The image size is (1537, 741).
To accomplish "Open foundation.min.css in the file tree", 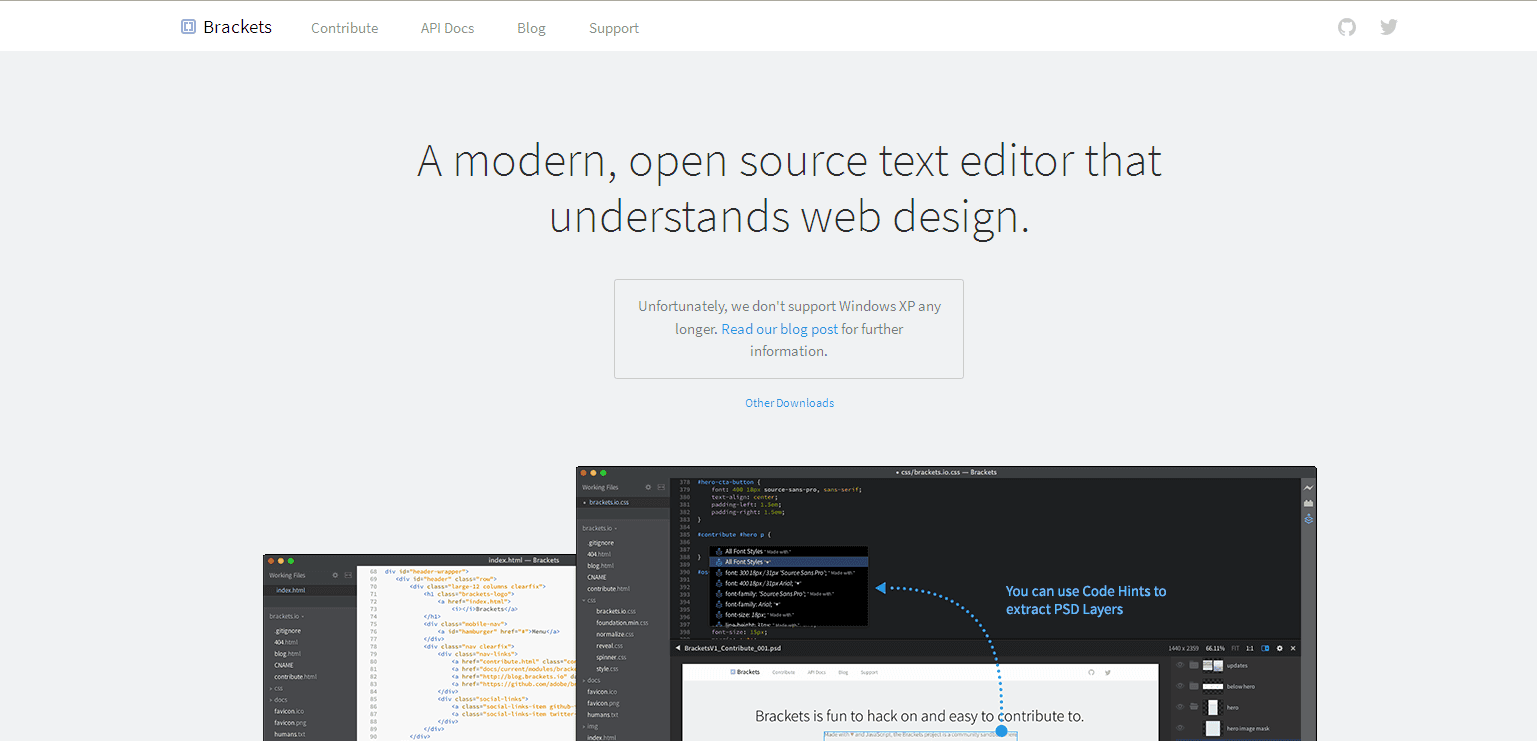I will [x=622, y=623].
